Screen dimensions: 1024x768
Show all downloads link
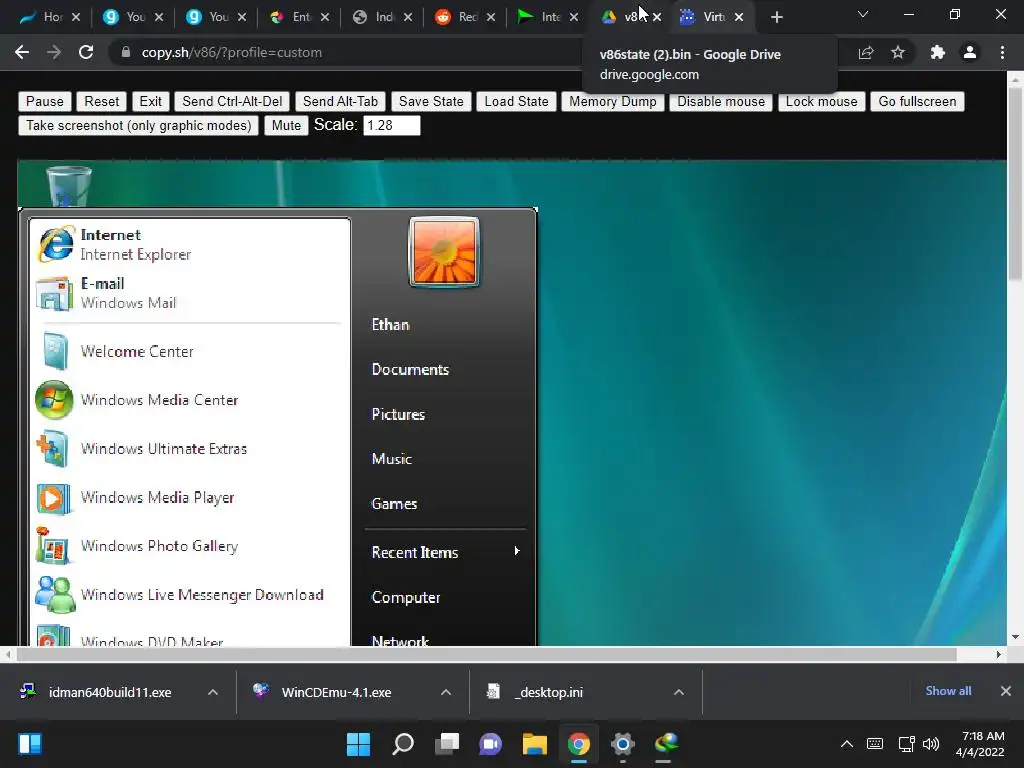coord(948,691)
